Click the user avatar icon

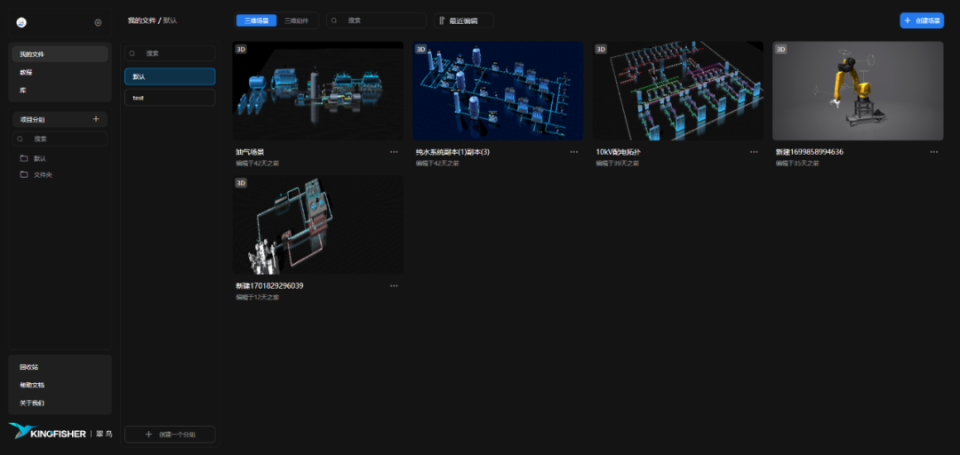pos(21,23)
